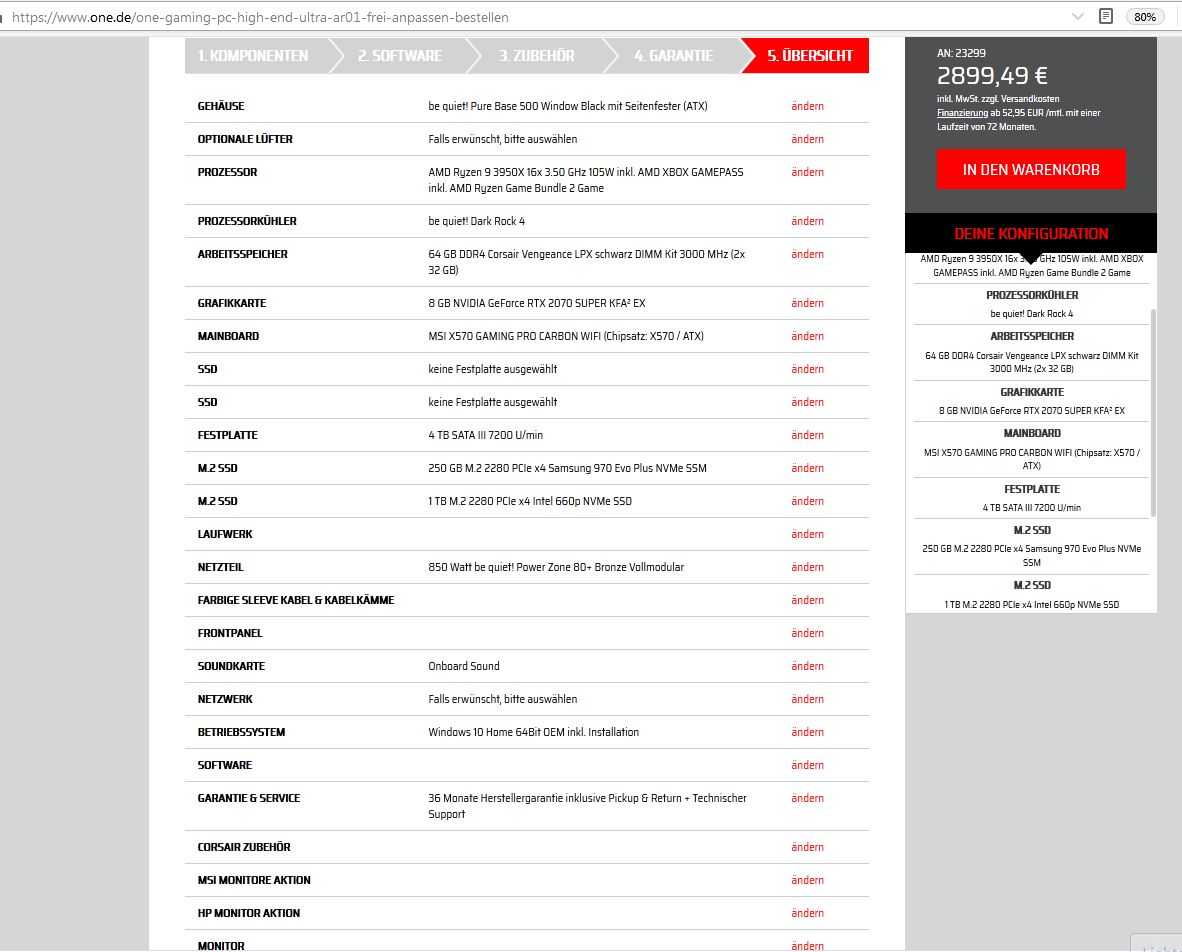Viewport: 1182px width, 952px height.
Task: Select text '8 GB NVIDIA GeForce RTX 2070 SUPER' in table
Action: pos(522,304)
